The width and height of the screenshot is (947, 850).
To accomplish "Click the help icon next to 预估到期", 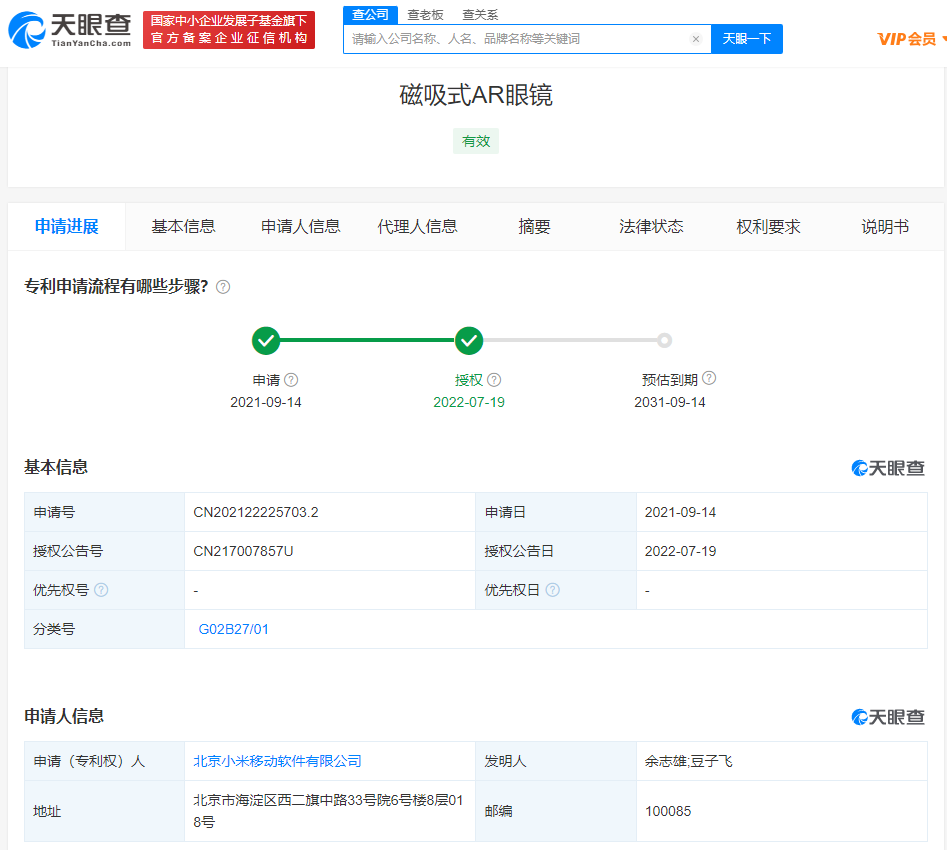I will click(710, 378).
